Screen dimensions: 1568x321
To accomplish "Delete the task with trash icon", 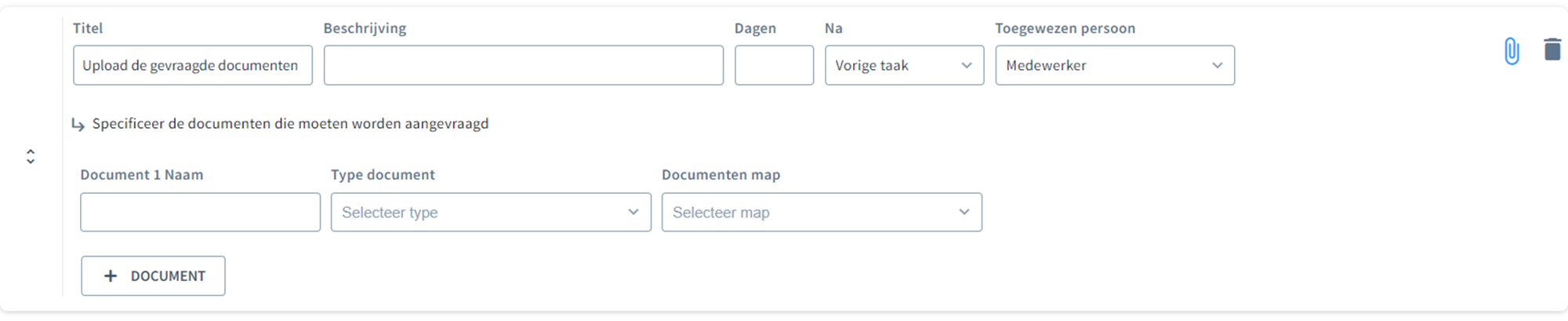I will [x=1552, y=49].
